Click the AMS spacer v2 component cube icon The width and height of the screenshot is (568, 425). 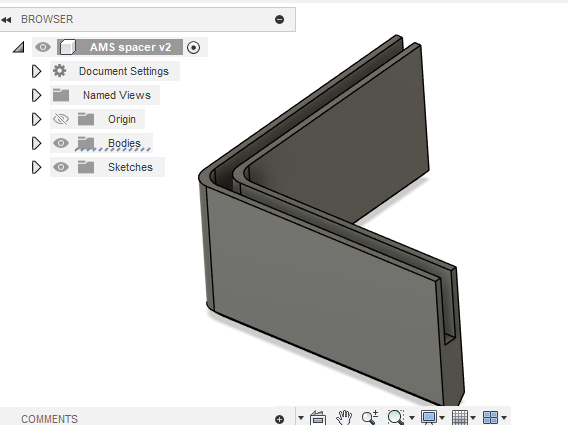click(x=67, y=47)
